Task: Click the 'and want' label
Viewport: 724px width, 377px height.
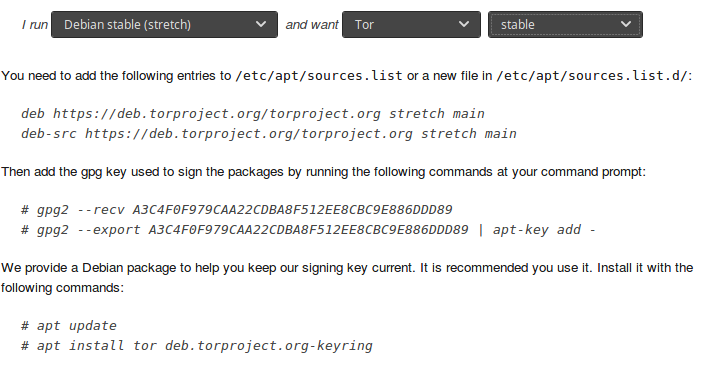Action: pos(312,24)
